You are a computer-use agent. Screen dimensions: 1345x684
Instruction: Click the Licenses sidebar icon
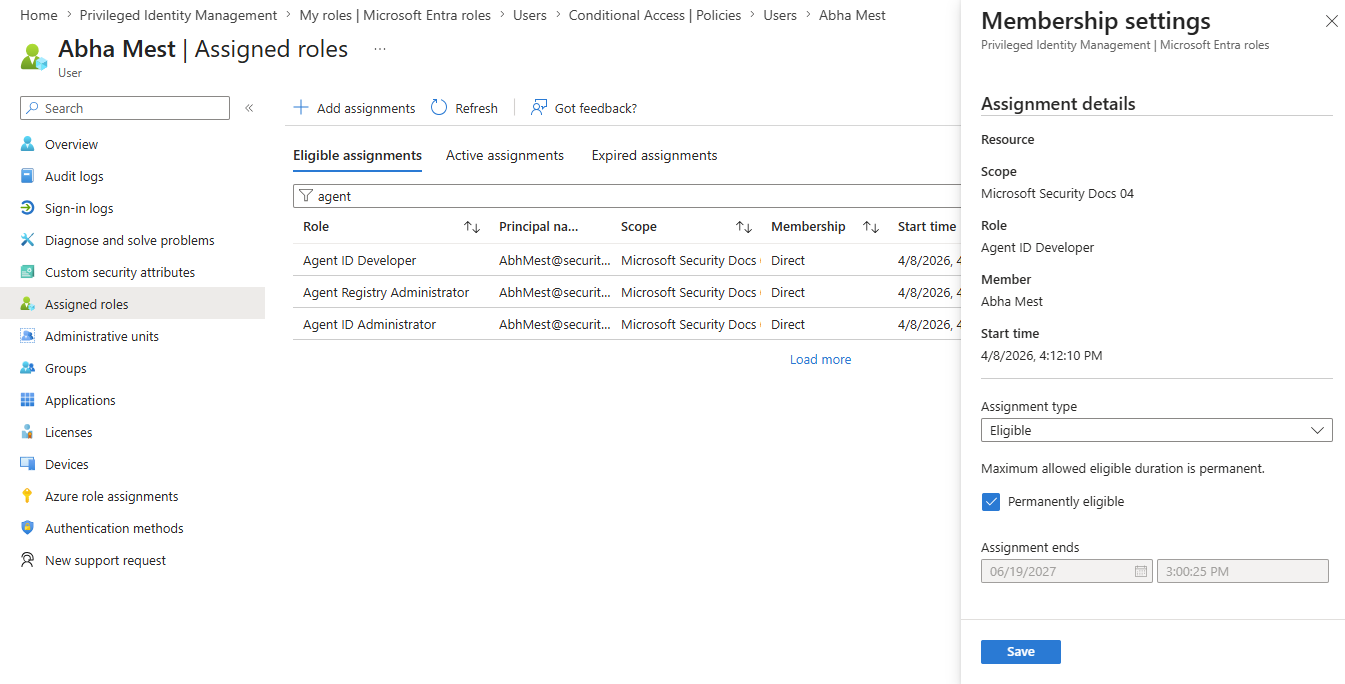click(x=28, y=432)
